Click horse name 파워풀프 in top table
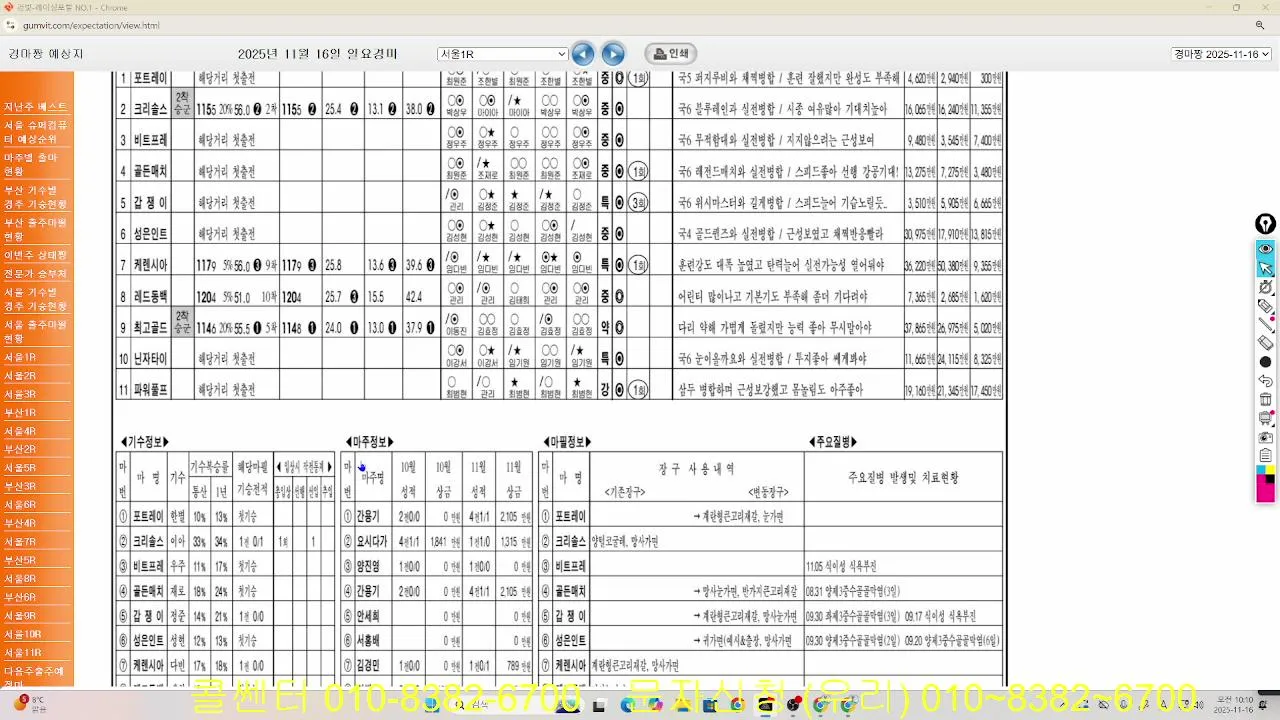Viewport: 1280px width, 720px height. pyautogui.click(x=150, y=389)
